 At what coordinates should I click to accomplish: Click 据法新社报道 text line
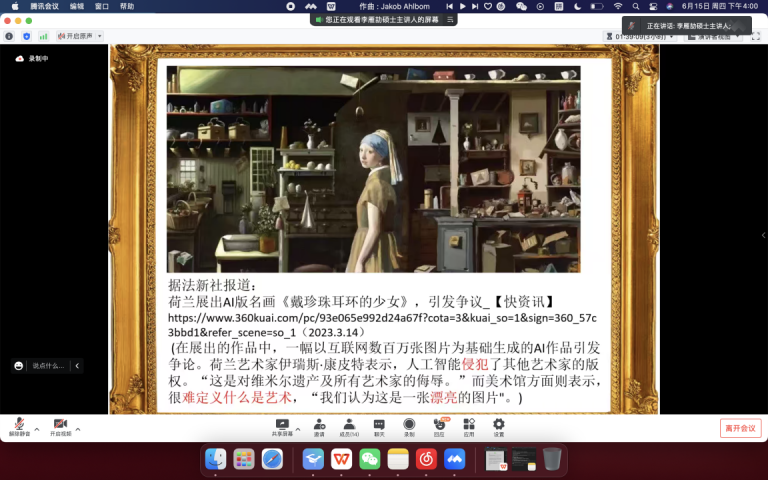213,285
